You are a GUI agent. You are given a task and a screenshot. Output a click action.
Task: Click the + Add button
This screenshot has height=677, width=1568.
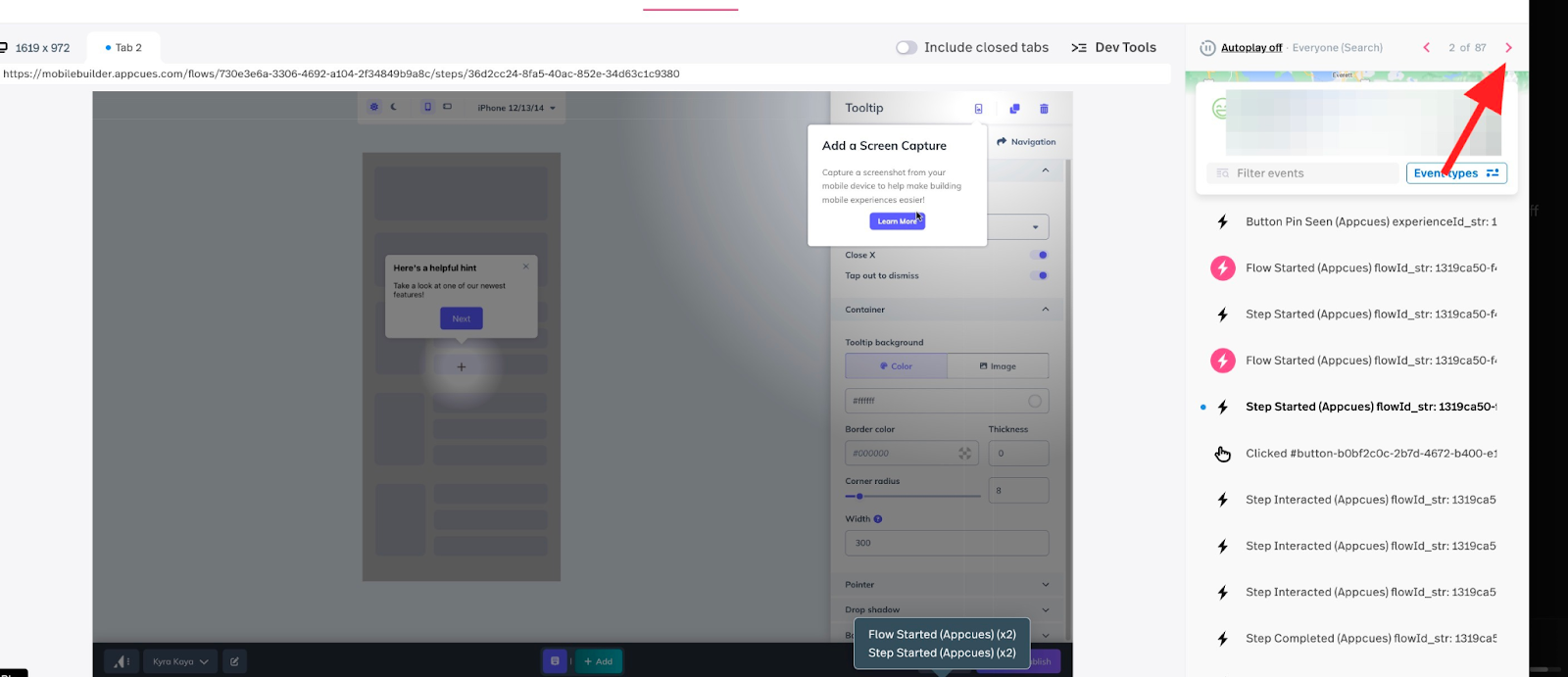click(x=599, y=661)
